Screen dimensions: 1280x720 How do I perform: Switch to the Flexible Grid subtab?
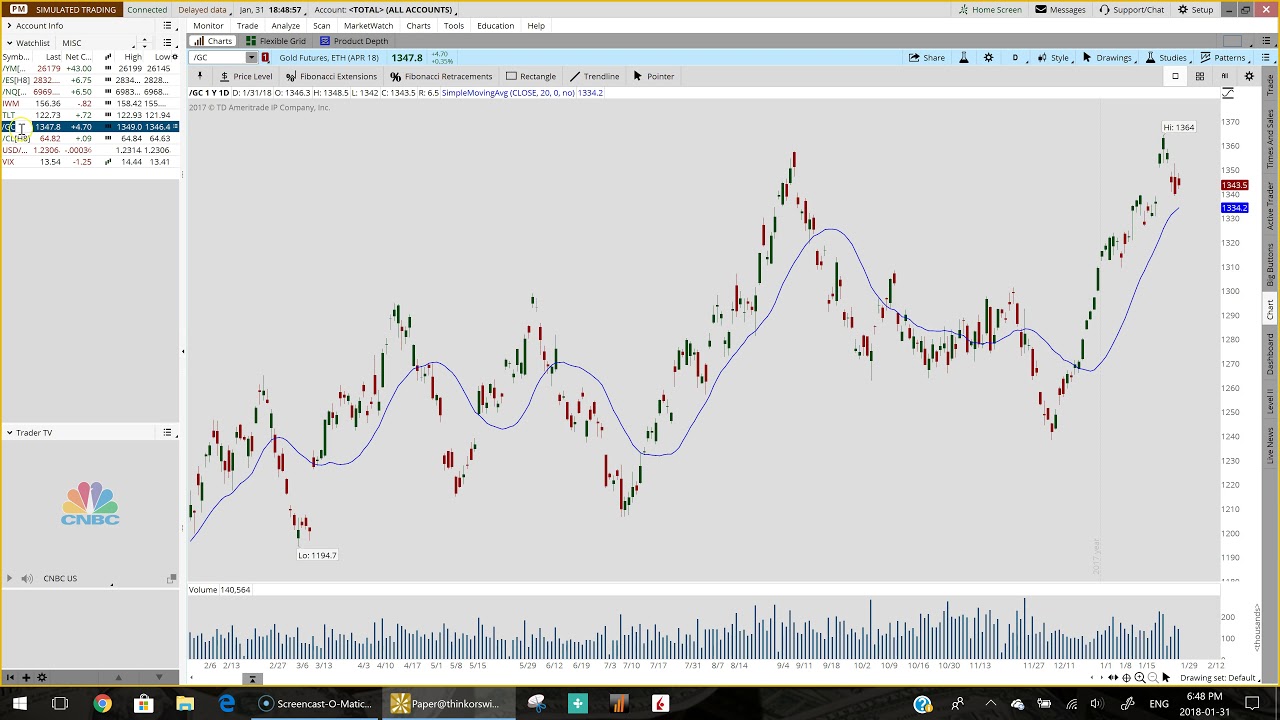pos(276,41)
